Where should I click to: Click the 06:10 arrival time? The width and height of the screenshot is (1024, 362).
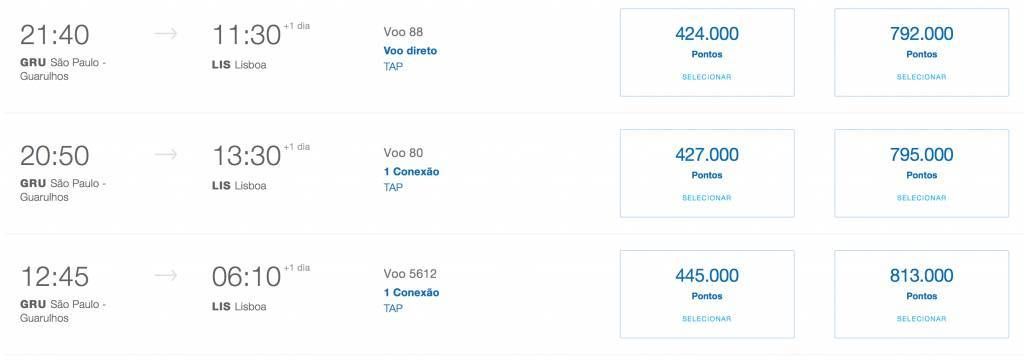point(246,277)
